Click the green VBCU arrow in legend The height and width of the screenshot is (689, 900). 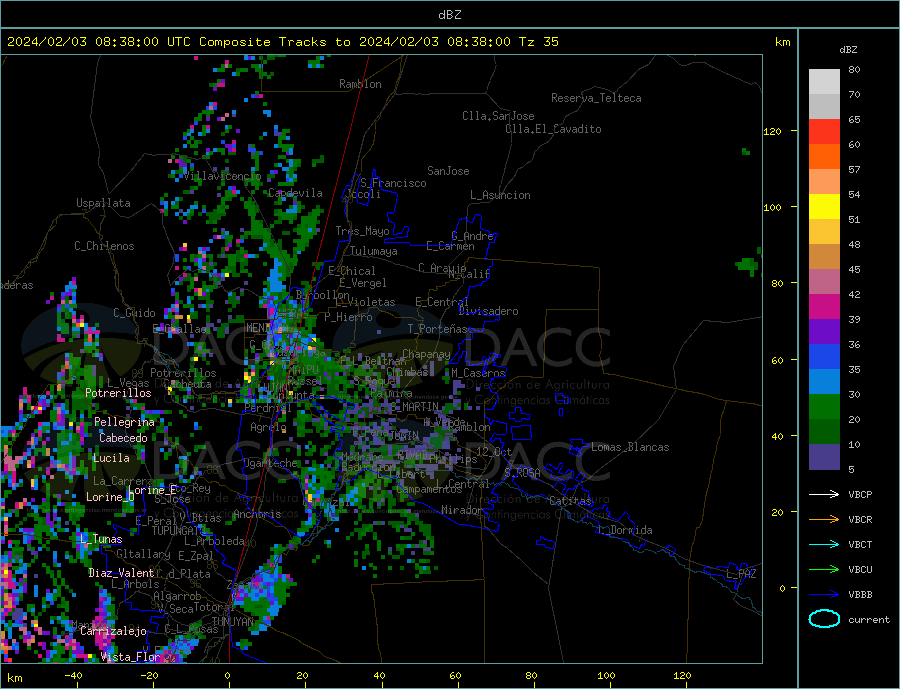[x=824, y=570]
